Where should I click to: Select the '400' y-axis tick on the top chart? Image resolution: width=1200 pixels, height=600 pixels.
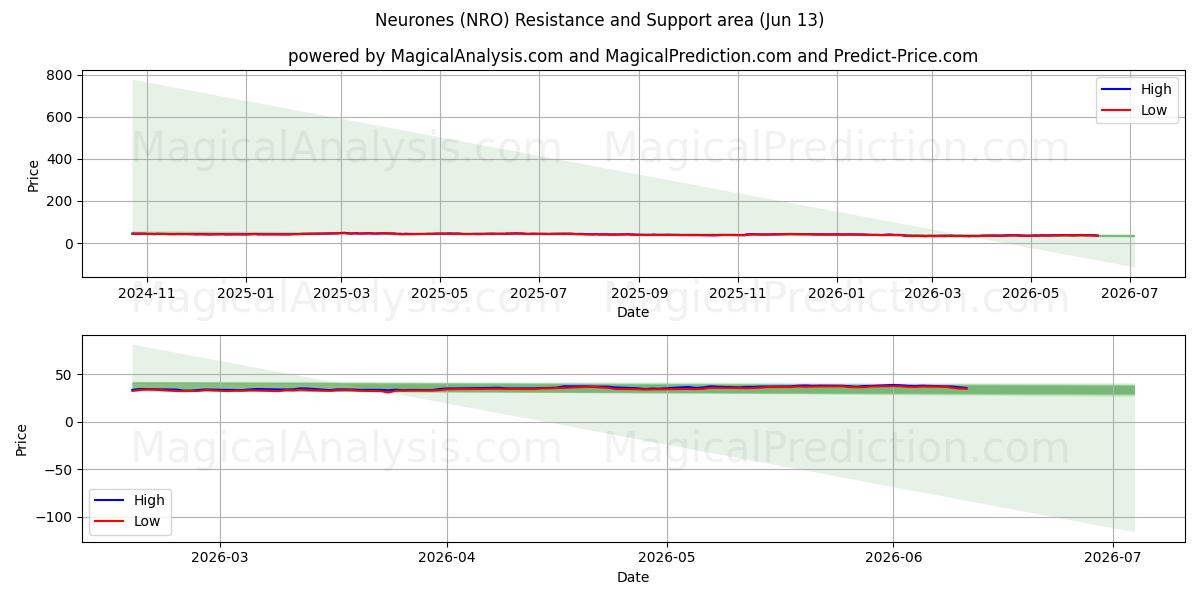(59, 159)
